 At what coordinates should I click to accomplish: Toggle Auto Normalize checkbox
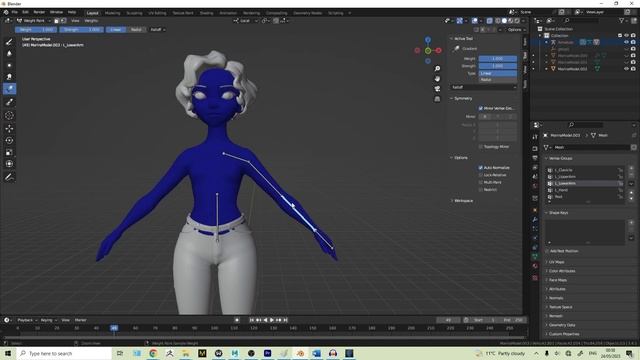[480, 168]
